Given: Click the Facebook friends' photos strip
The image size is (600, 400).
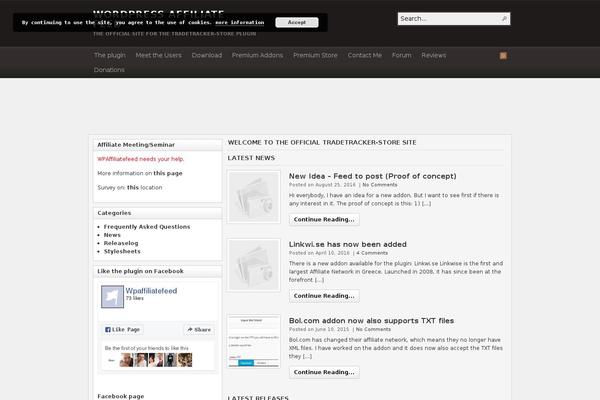Looking at the screenshot, I should 155,360.
